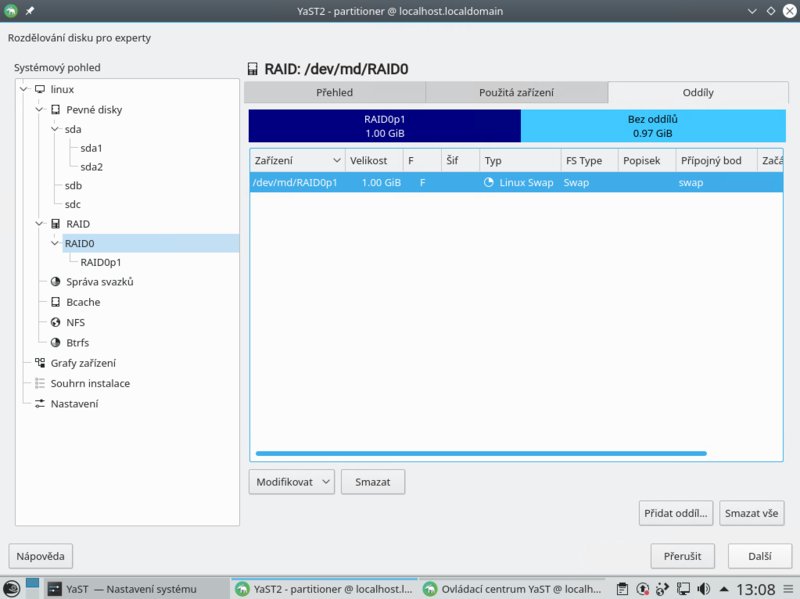Click the network monitor tray icon

coord(683,589)
